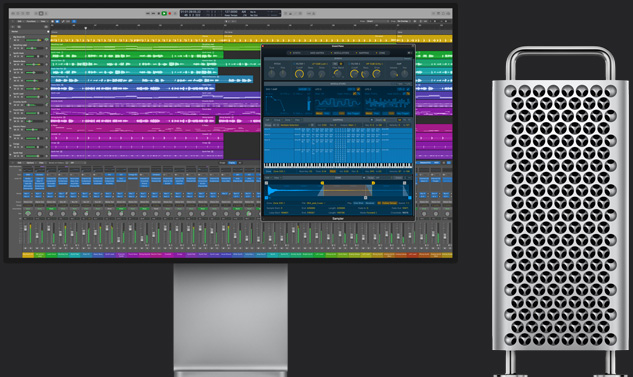Click the yellow loop end marker on waveform

pos(373,183)
